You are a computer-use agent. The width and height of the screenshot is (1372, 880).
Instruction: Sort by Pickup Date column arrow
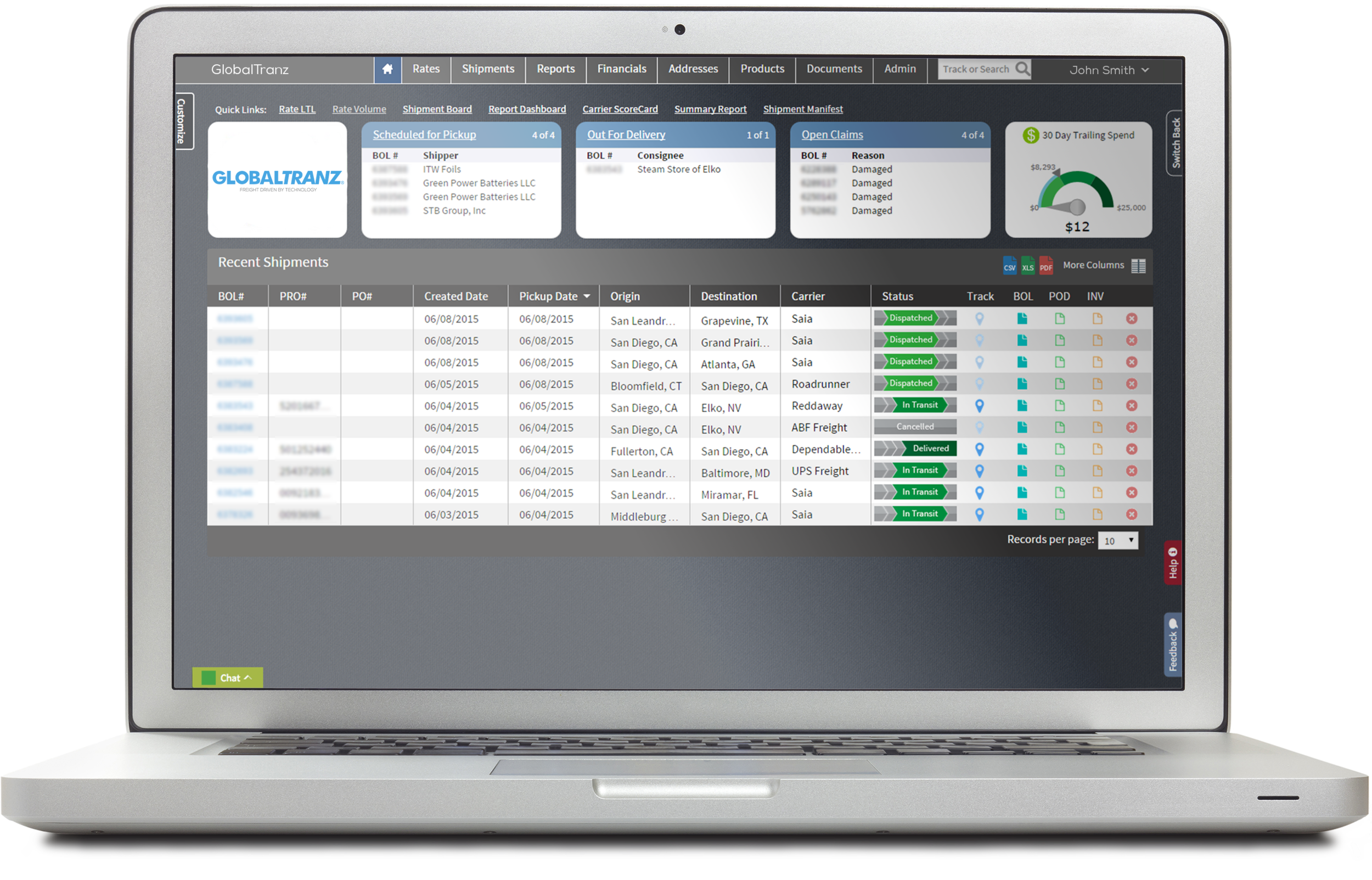[x=587, y=296]
